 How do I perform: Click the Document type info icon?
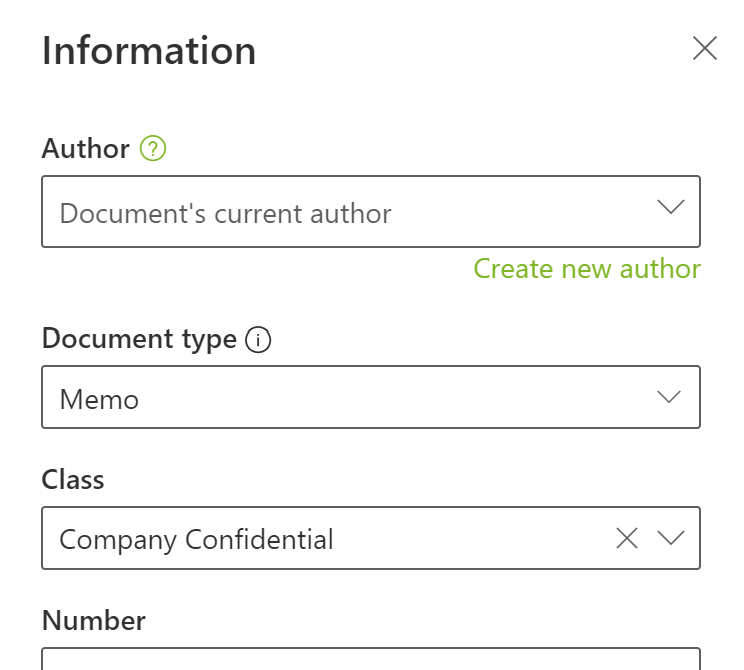click(258, 340)
